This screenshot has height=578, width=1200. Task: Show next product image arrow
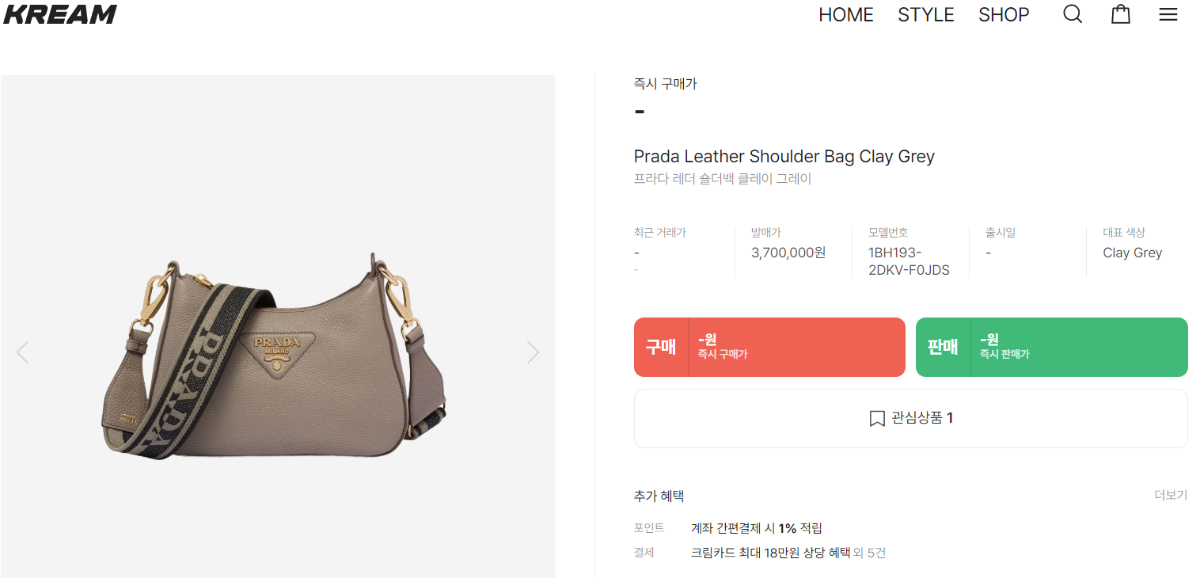coord(533,352)
